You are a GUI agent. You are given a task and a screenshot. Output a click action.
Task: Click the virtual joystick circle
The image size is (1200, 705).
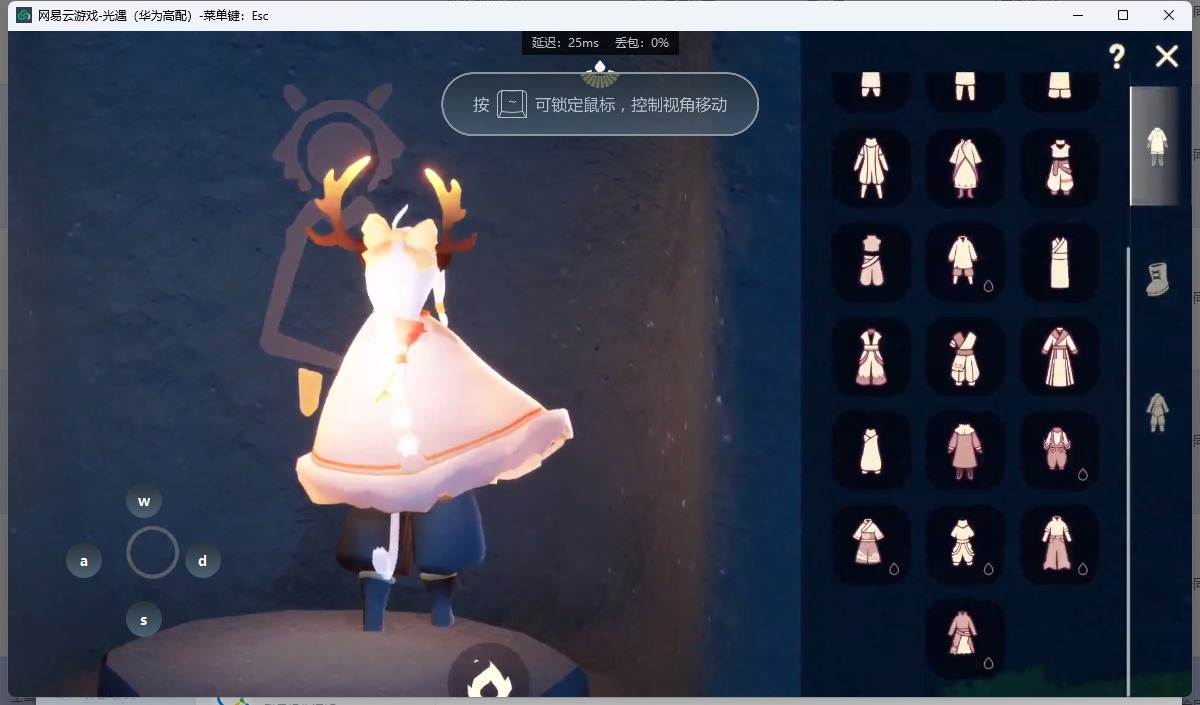tap(152, 552)
